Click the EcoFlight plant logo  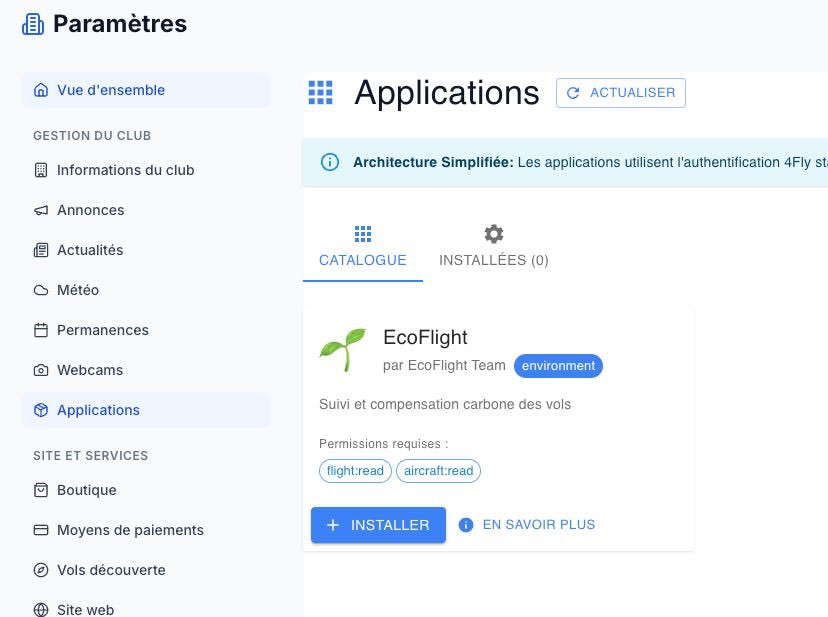pos(342,350)
